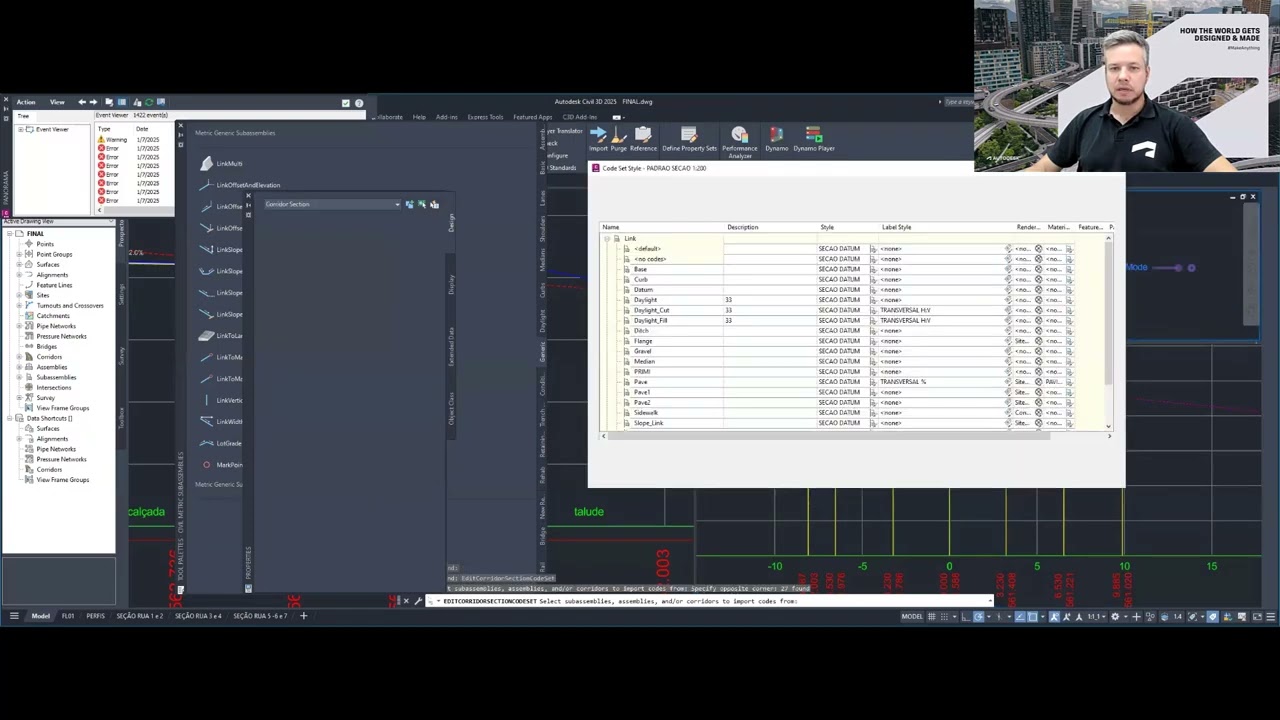Select the LinkWidth subassembly icon
Screen dimensions: 1280x720
coord(206,422)
